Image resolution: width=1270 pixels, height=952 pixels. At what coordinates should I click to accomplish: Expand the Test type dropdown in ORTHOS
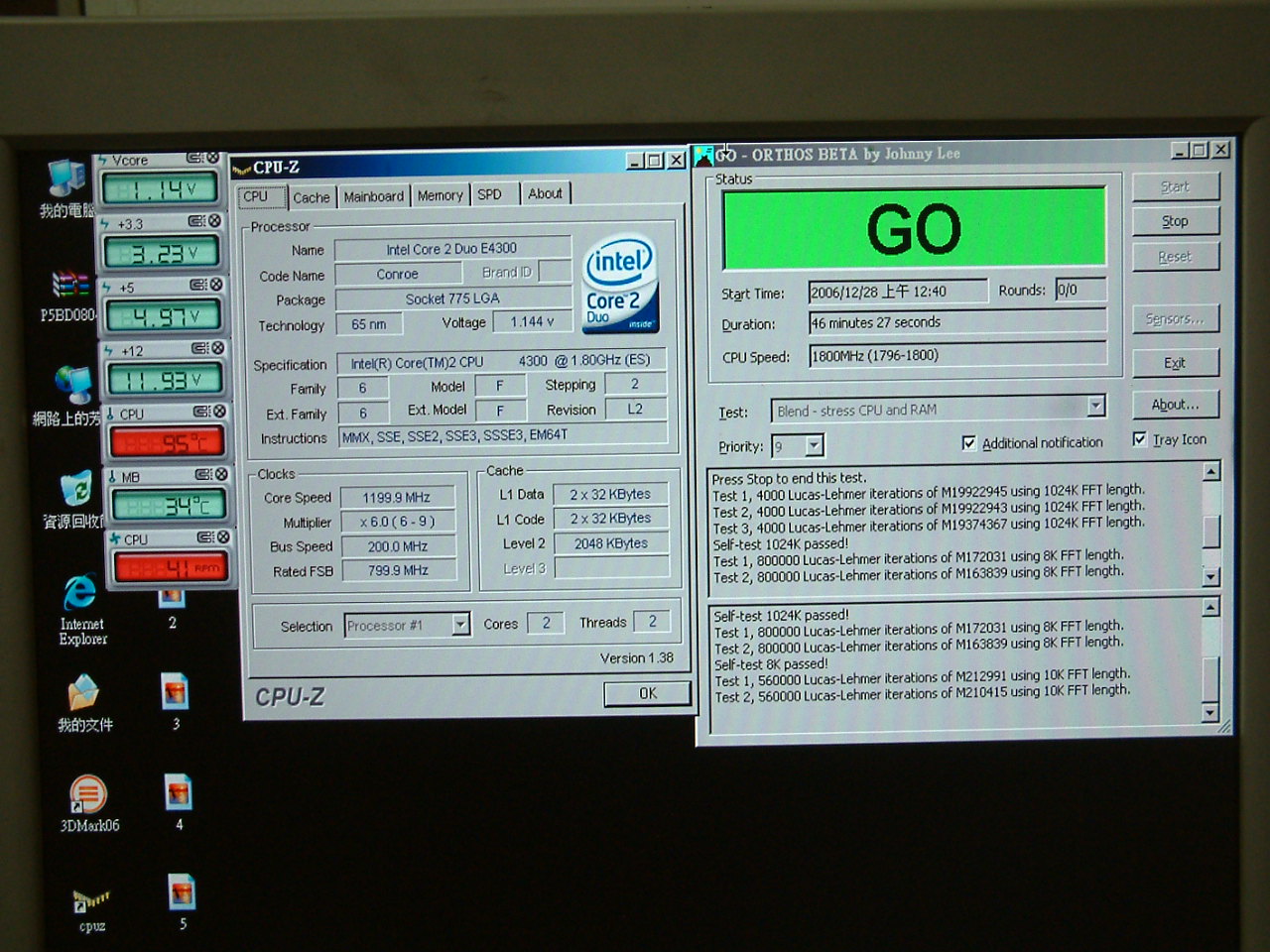[1095, 405]
